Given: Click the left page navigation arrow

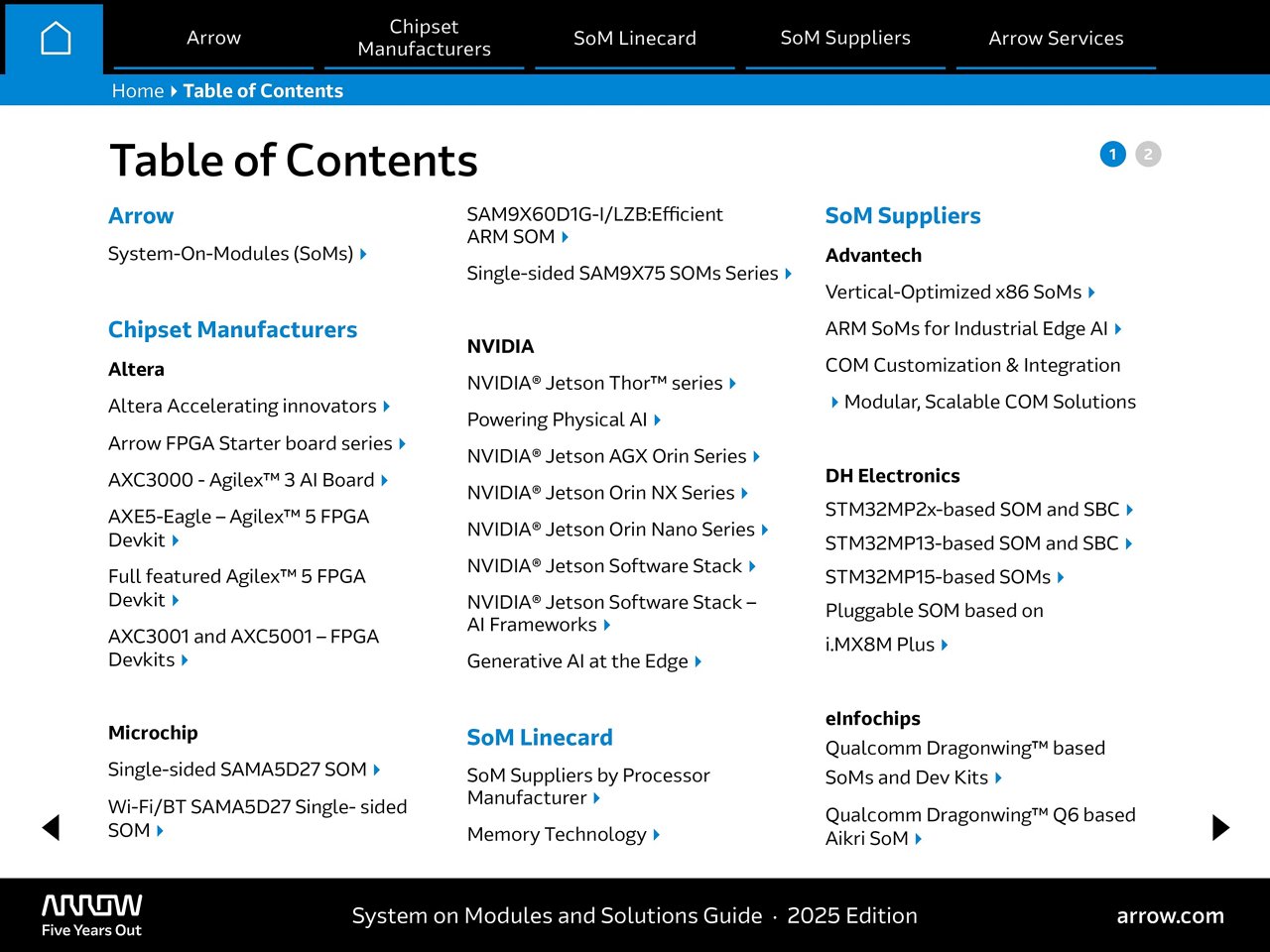Looking at the screenshot, I should (x=50, y=827).
